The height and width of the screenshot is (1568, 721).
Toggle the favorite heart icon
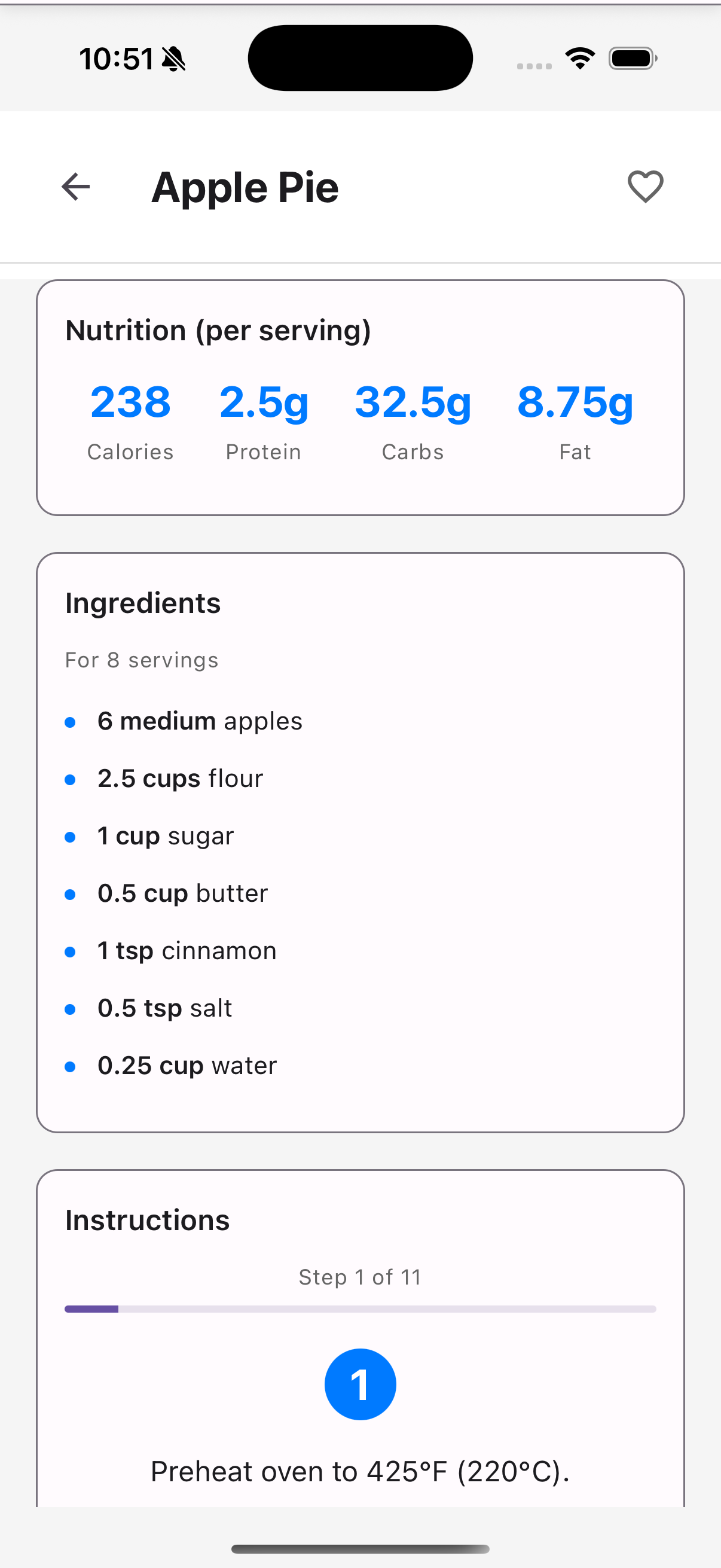tap(645, 186)
